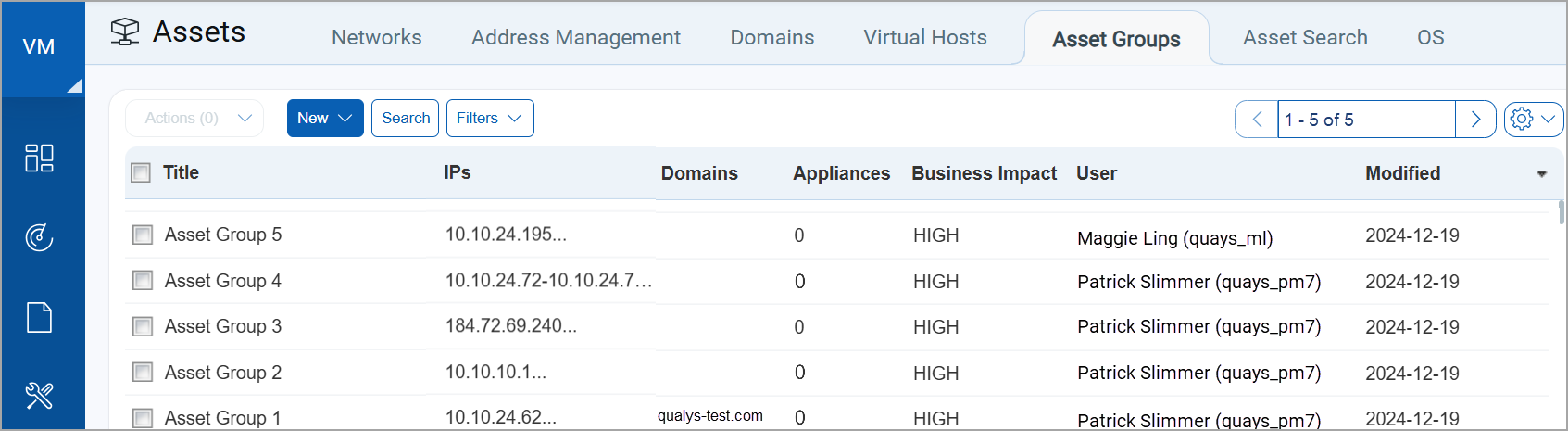Sort by the Business Impact column header
Image resolution: width=1568 pixels, height=431 pixels.
[984, 173]
